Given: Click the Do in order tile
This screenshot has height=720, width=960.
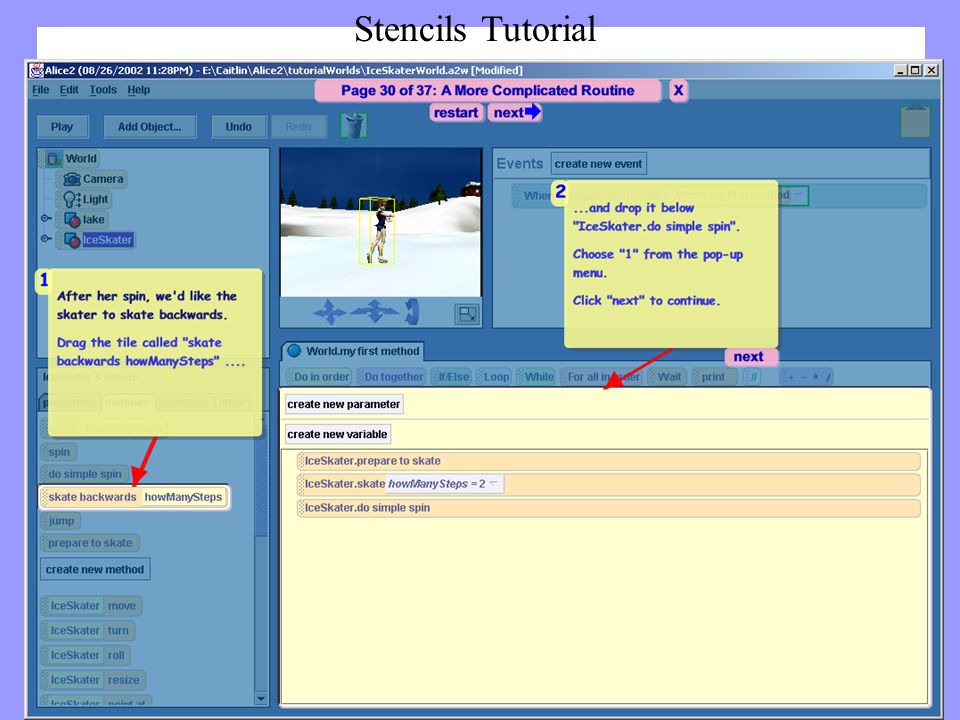Looking at the screenshot, I should [x=318, y=377].
